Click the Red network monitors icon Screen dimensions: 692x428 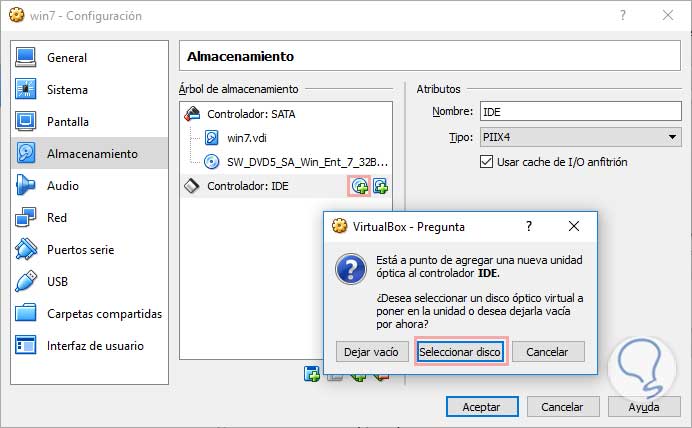pyautogui.click(x=26, y=217)
